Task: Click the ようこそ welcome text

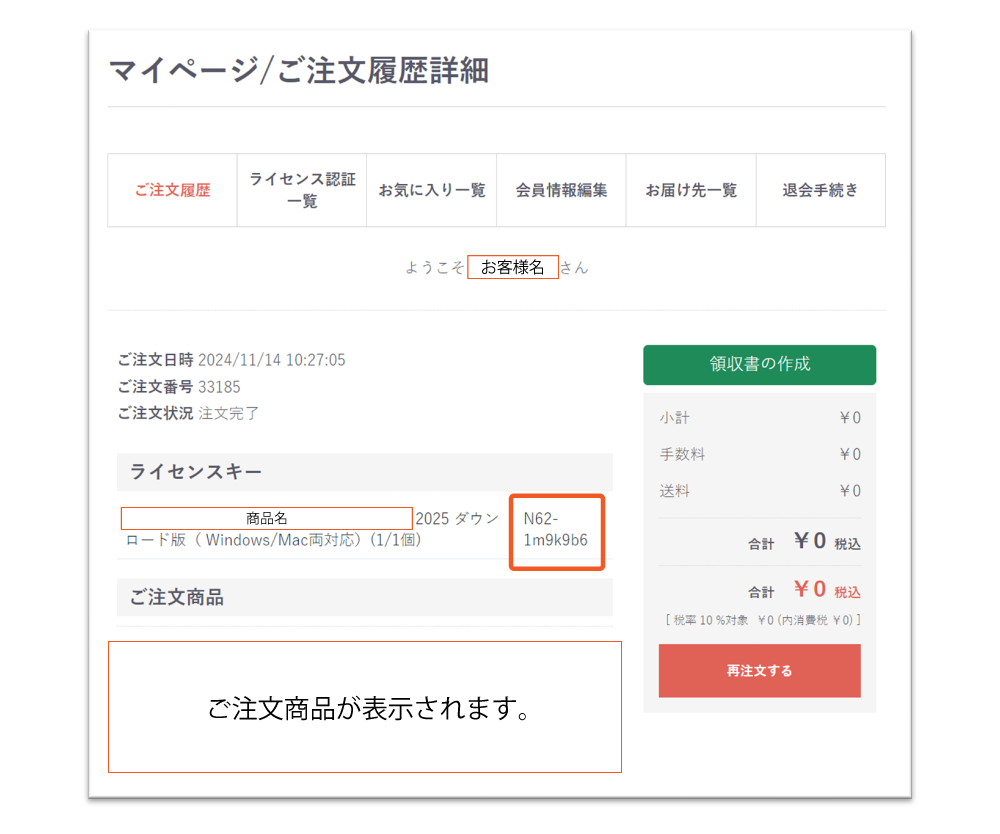Action: click(434, 267)
